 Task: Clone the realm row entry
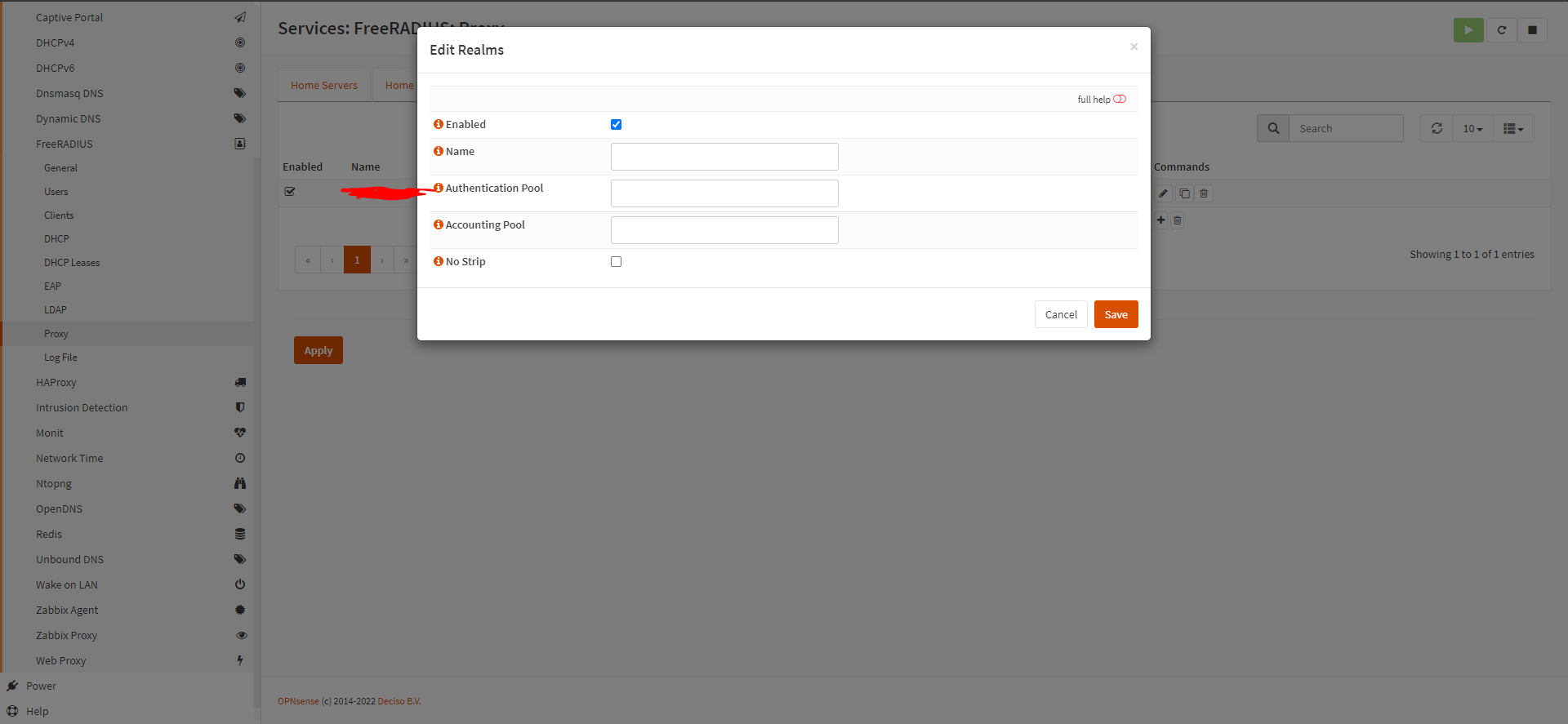pos(1184,193)
